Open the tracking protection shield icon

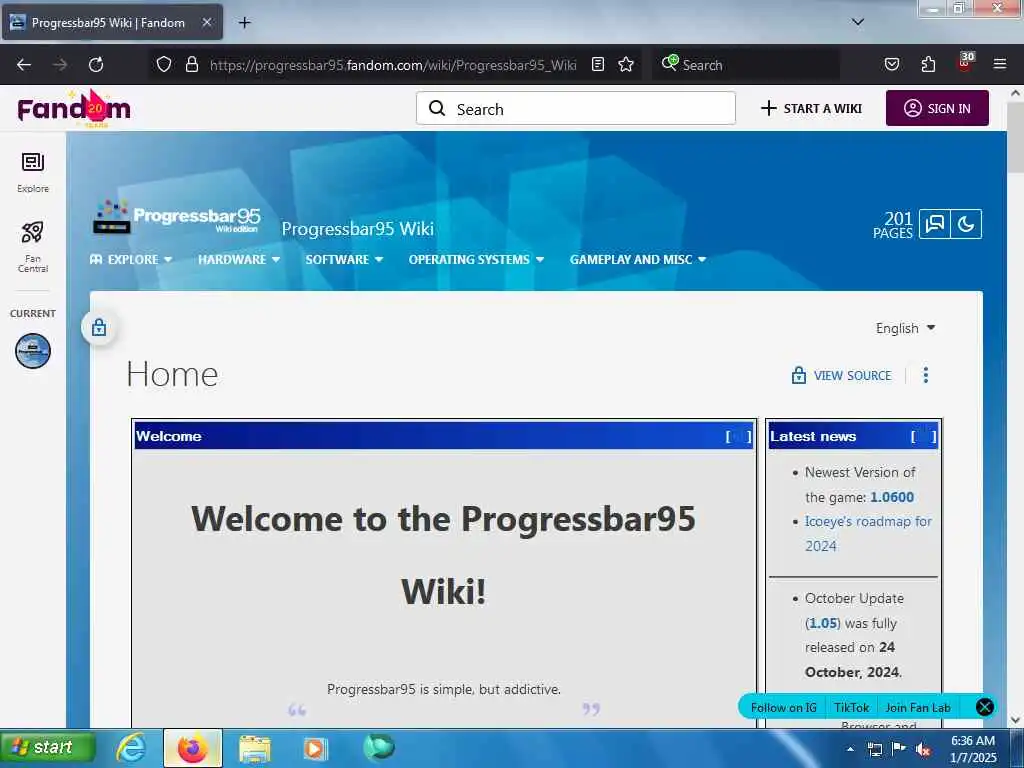(164, 64)
